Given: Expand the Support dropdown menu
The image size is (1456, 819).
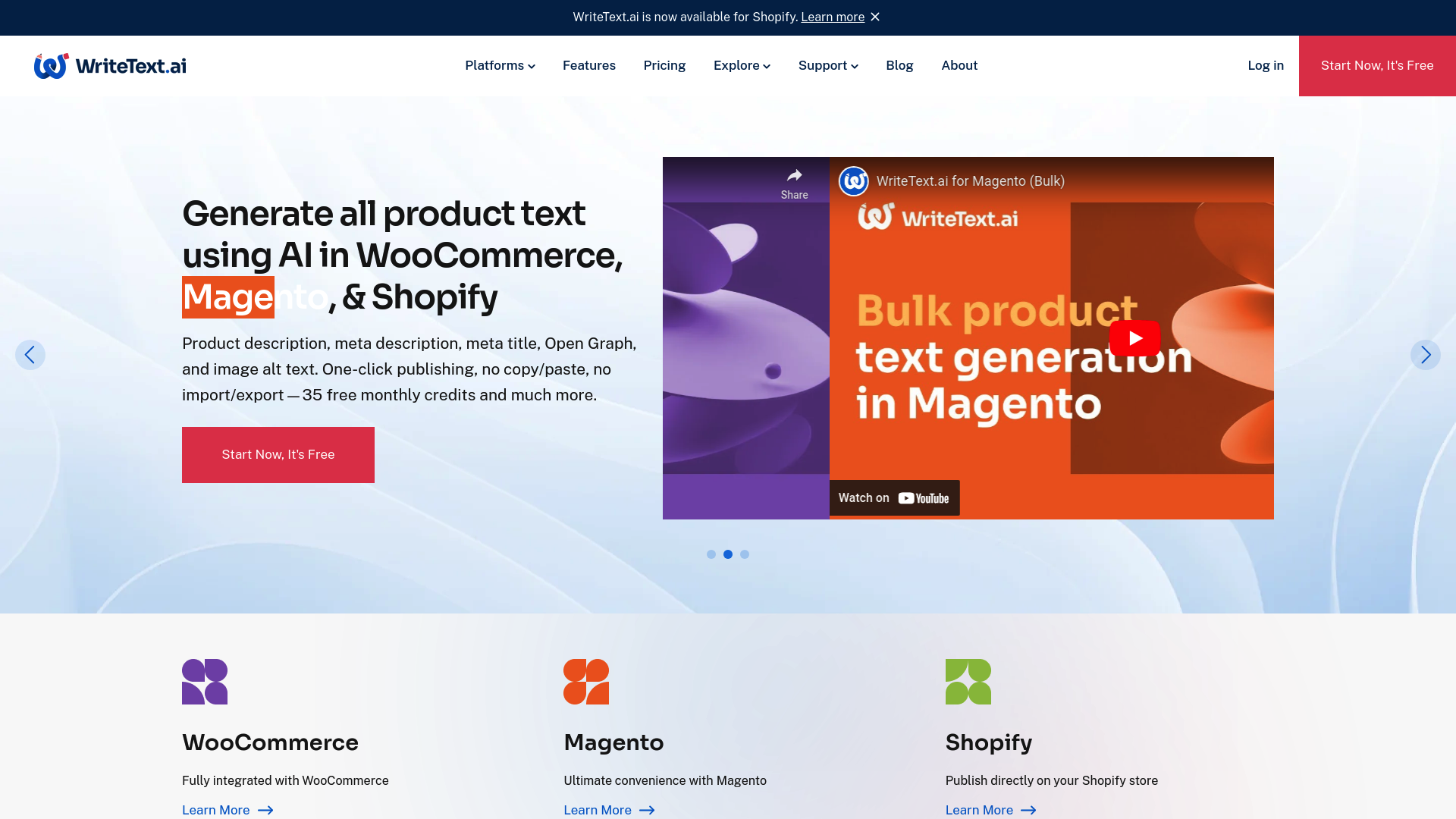Looking at the screenshot, I should pyautogui.click(x=828, y=65).
